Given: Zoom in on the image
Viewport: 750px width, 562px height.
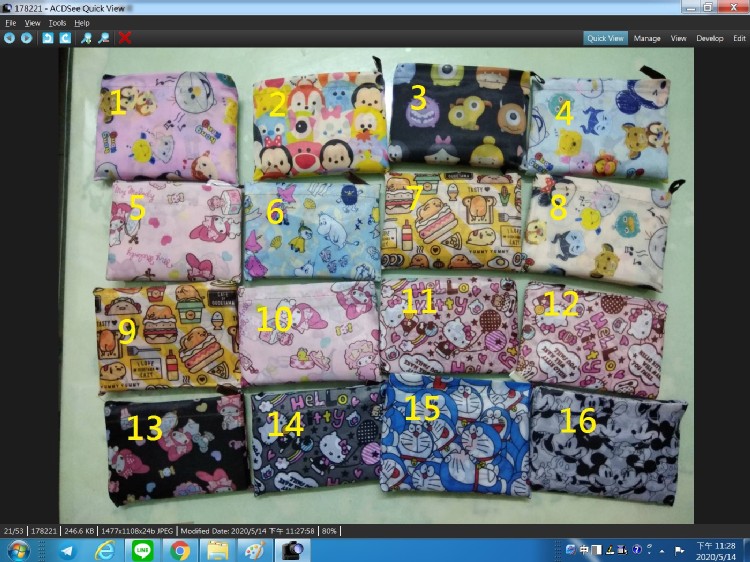Looking at the screenshot, I should tap(86, 38).
